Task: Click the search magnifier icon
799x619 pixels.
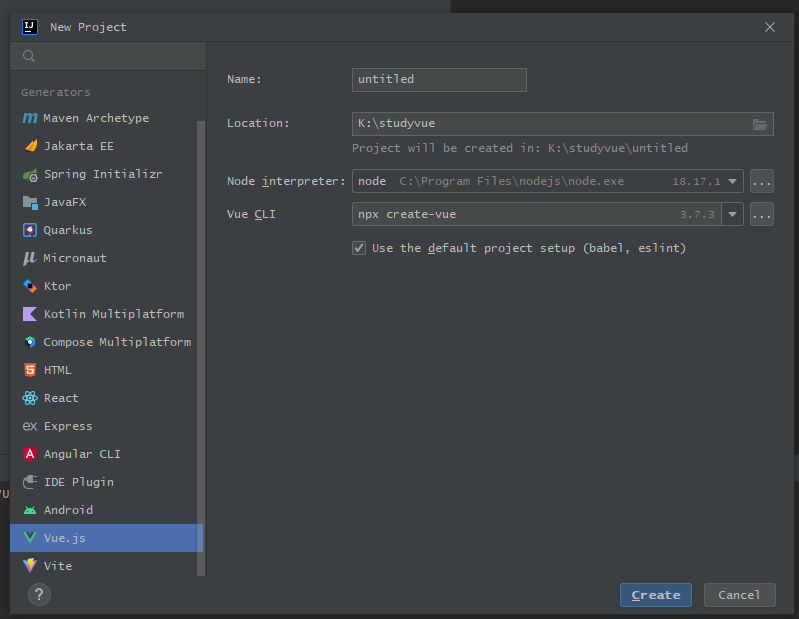Action: point(29,56)
